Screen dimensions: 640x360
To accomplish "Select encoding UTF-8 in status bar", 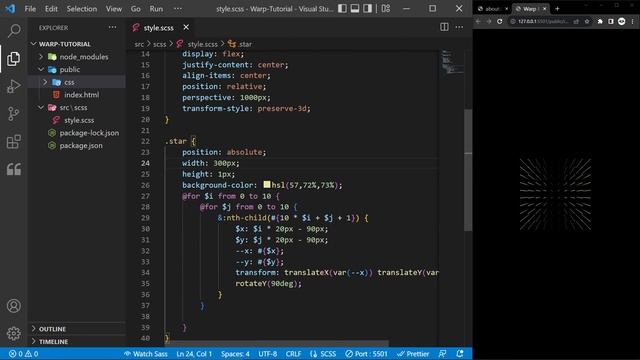I will click(268, 353).
